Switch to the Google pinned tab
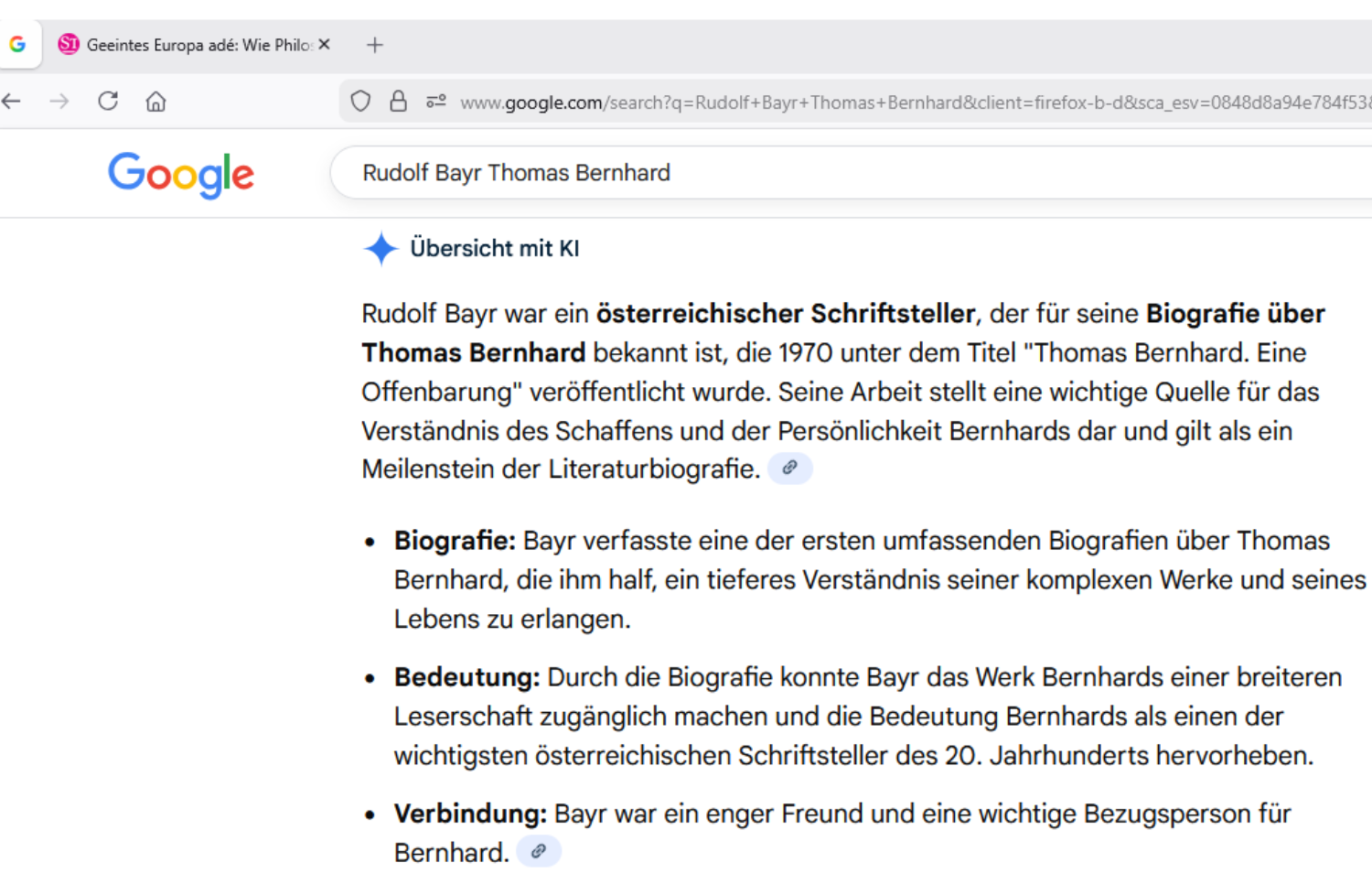This screenshot has width=1372, height=884. point(17,45)
